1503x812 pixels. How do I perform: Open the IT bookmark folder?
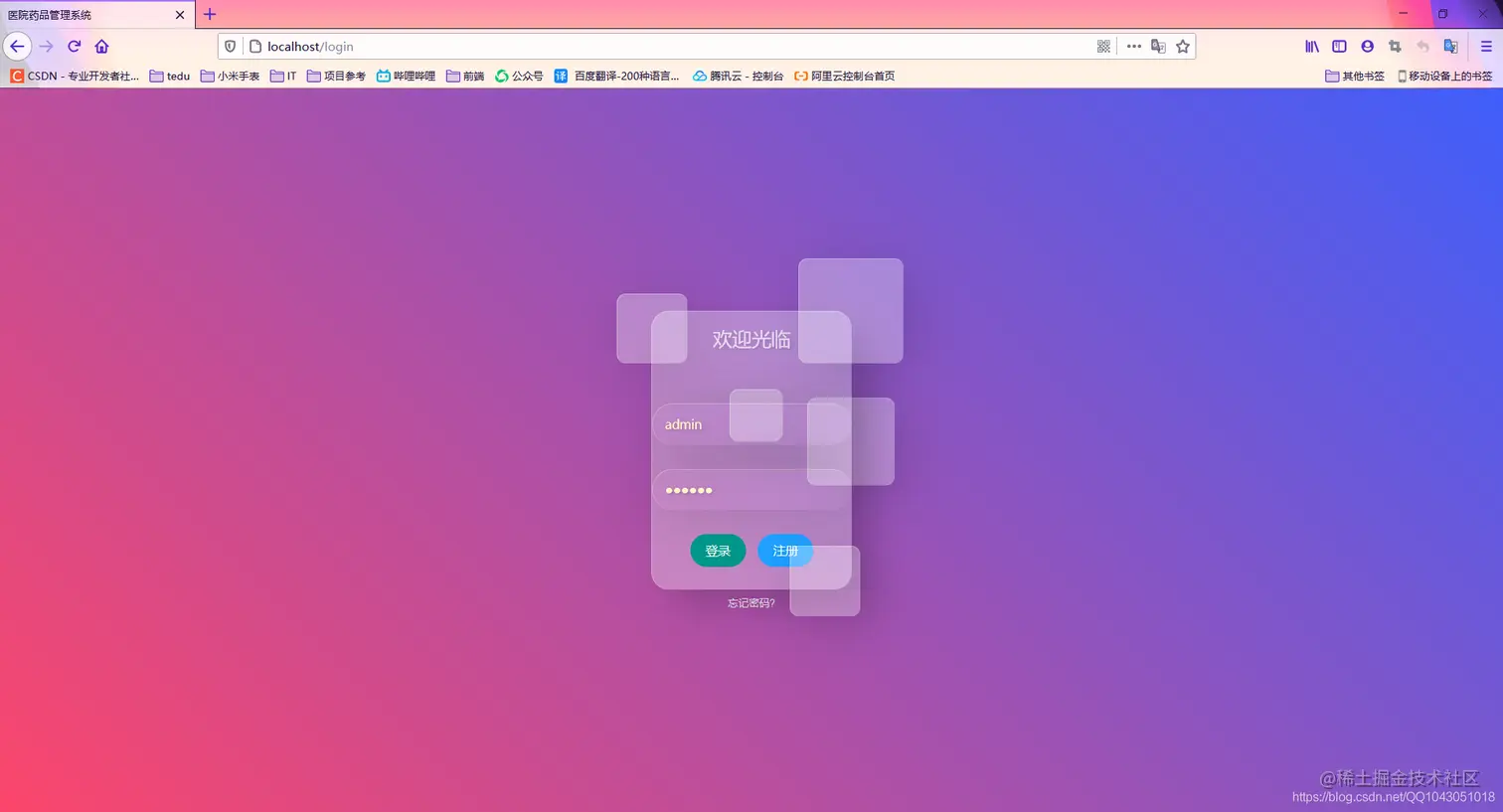(283, 76)
